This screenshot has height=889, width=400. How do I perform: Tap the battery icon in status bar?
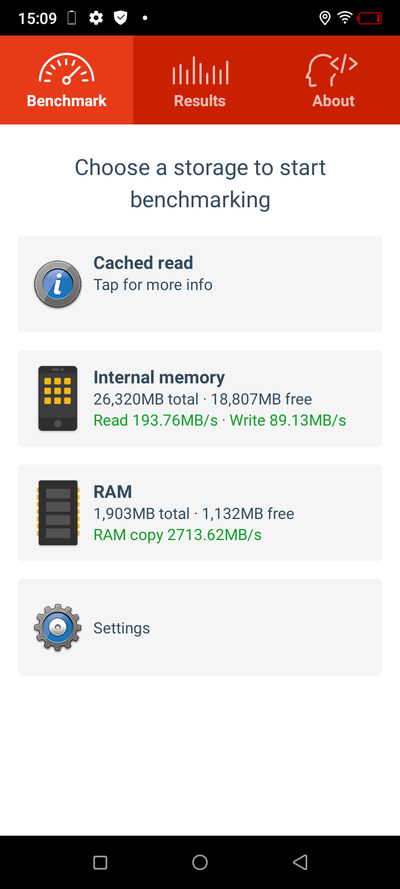click(369, 18)
